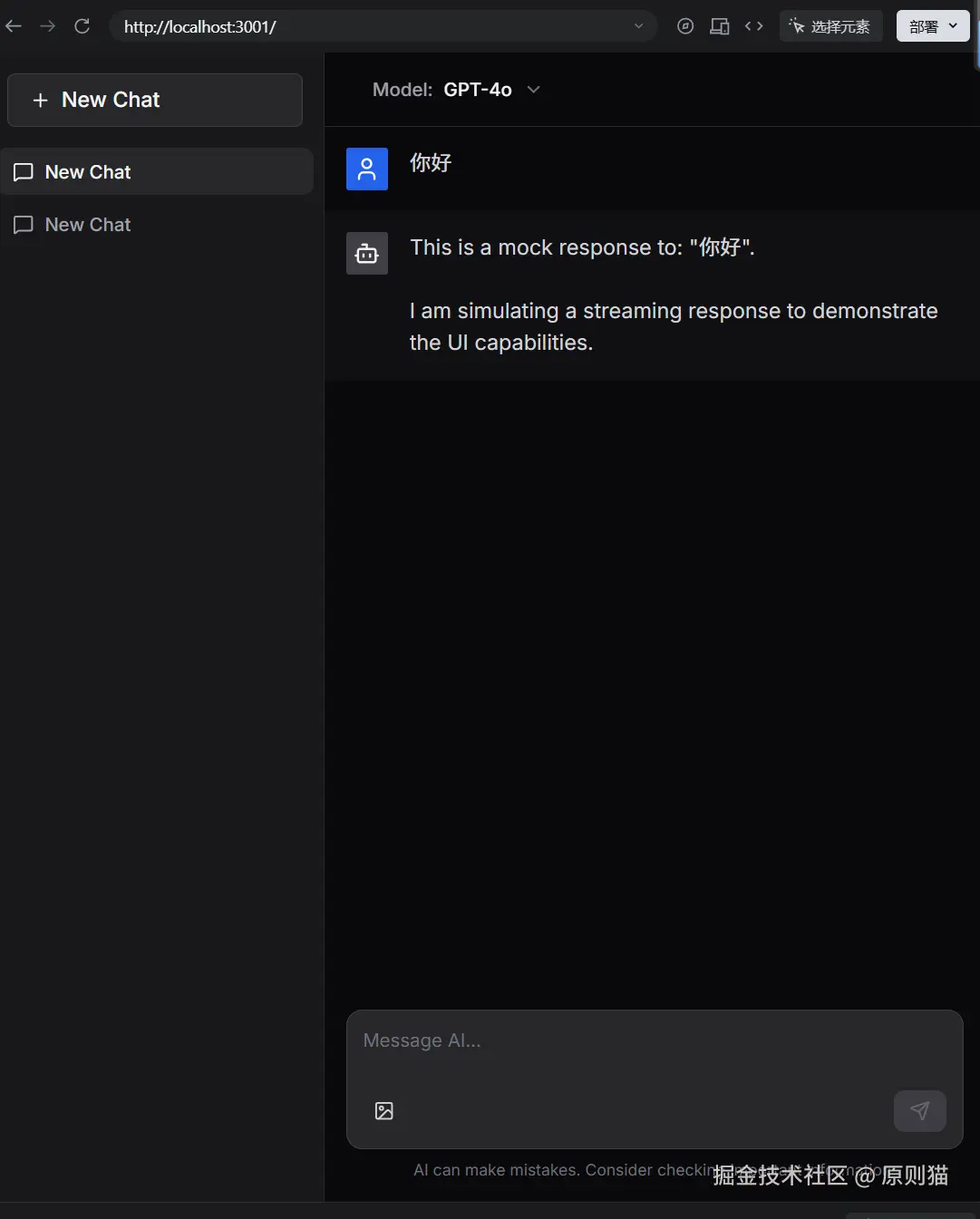This screenshot has height=1219, width=980.
Task: Click the blue user avatar icon
Action: click(x=367, y=169)
